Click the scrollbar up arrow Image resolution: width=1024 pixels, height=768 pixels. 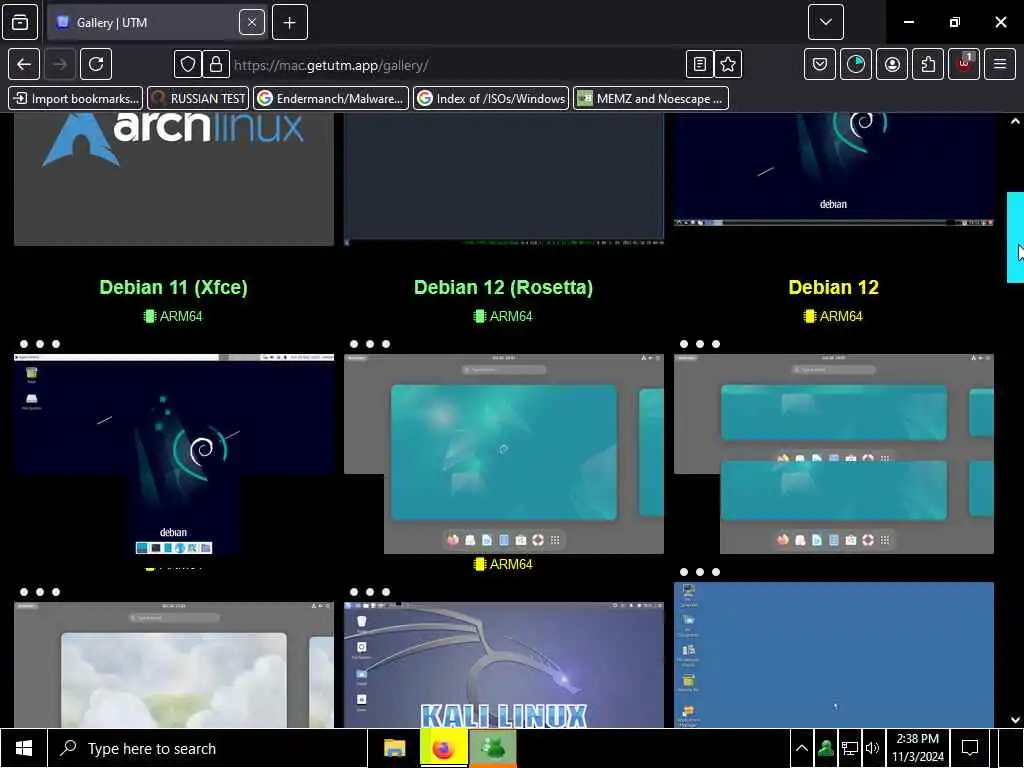click(1015, 121)
